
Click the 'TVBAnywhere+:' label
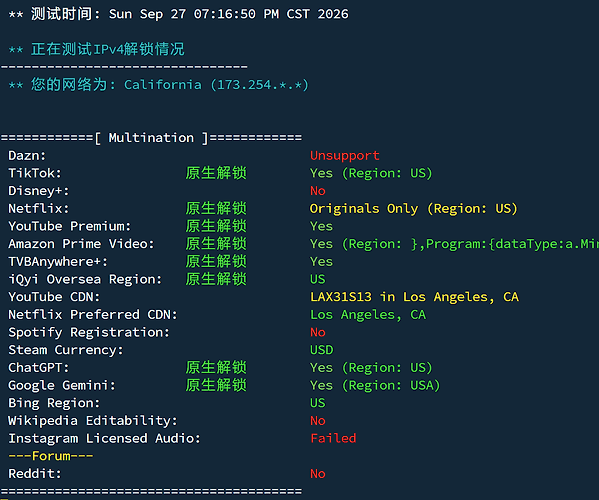tap(58, 262)
